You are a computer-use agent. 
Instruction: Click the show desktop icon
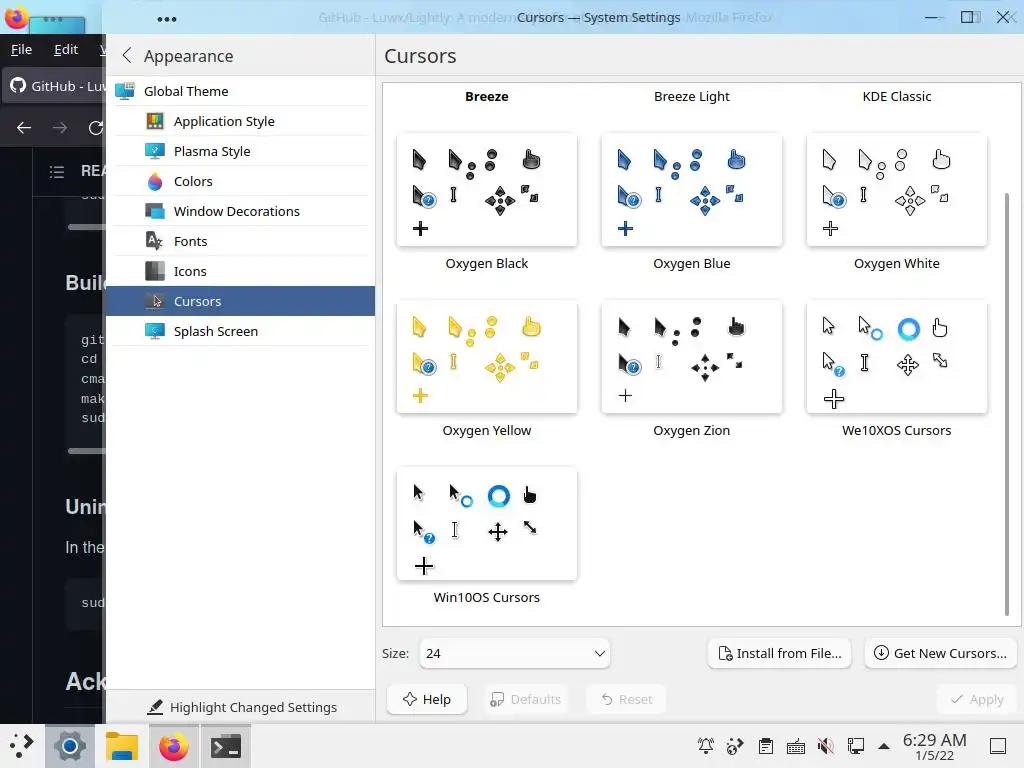pos(998,746)
